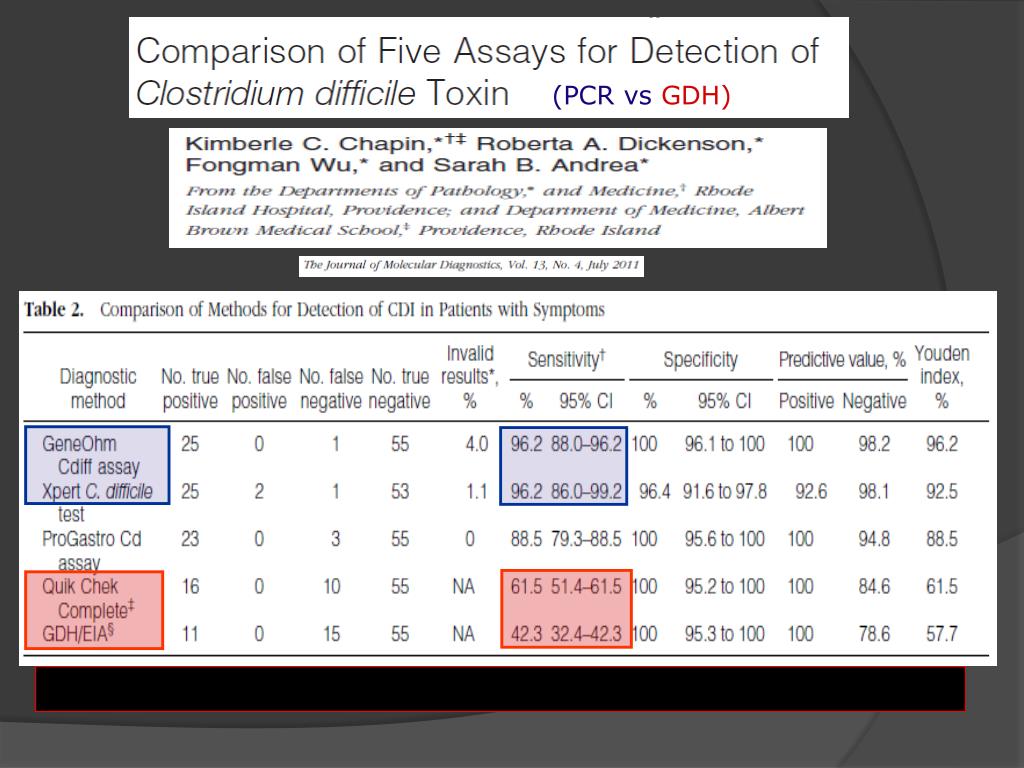Click the "Youden index, %" column header
The width and height of the screenshot is (1024, 768).
[942, 377]
